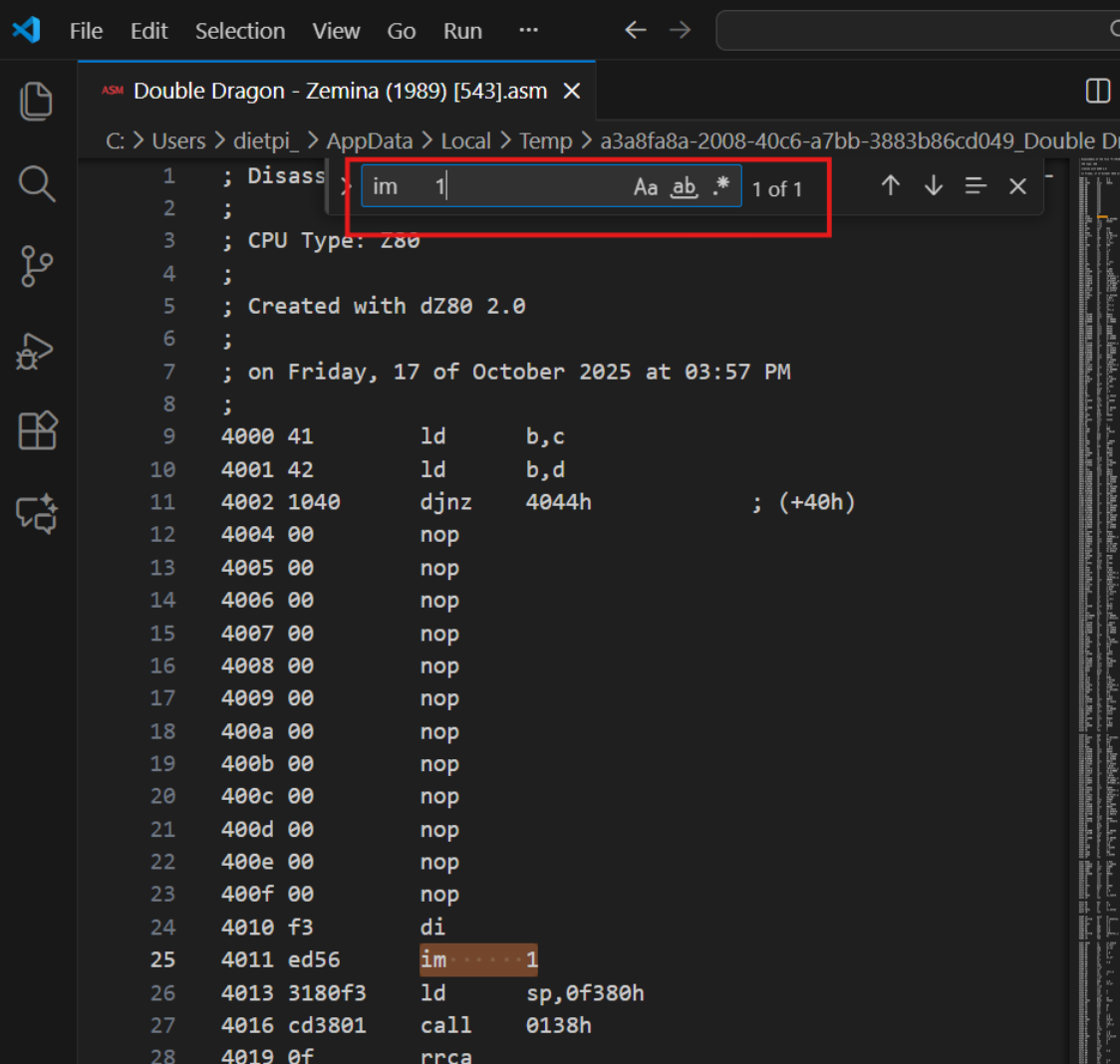This screenshot has width=1120, height=1064.
Task: Click 'djnz' on line 11
Action: (x=445, y=502)
